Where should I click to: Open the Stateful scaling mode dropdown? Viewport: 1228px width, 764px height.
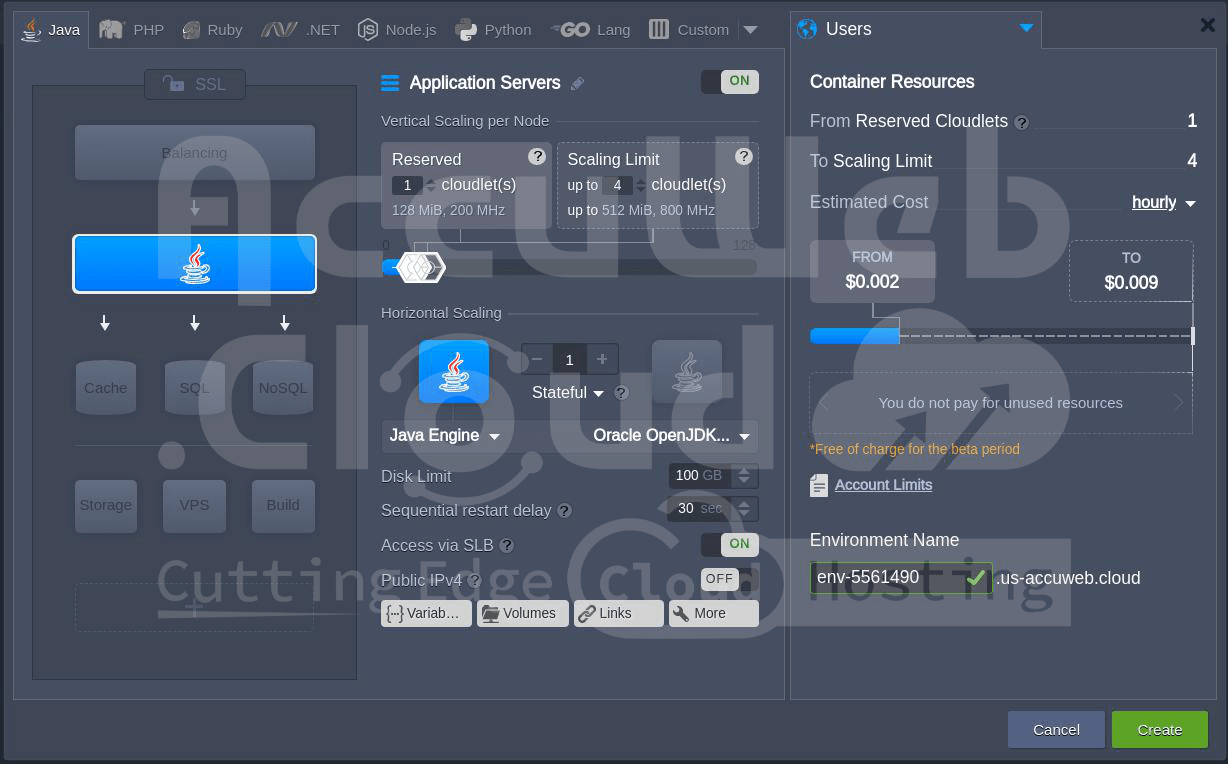tap(568, 393)
